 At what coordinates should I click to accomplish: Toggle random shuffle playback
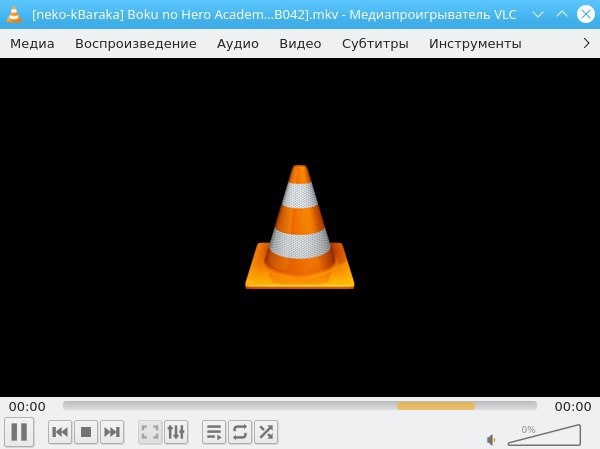266,432
